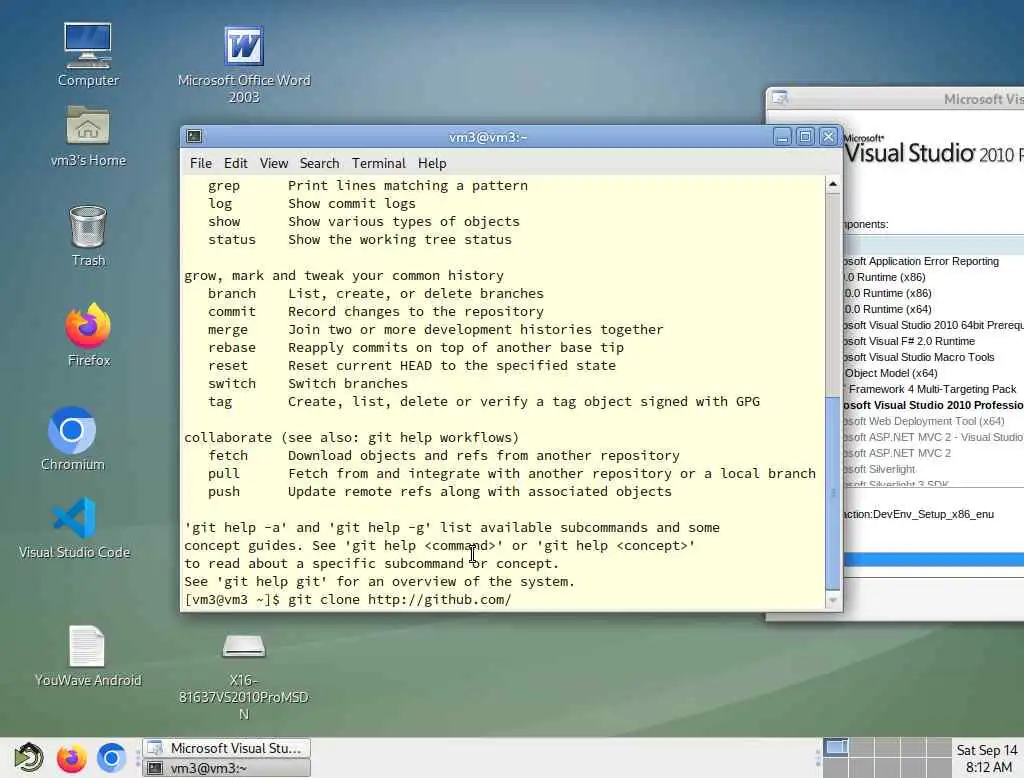Click the terminal scrollbar down arrow

click(833, 600)
